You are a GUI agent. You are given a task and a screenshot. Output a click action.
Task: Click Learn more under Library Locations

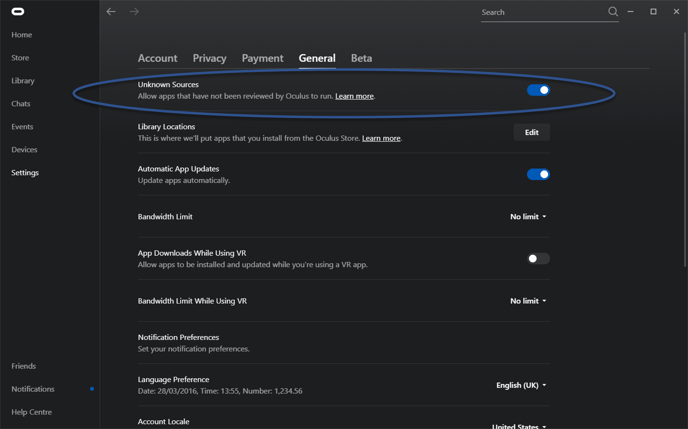click(x=381, y=138)
